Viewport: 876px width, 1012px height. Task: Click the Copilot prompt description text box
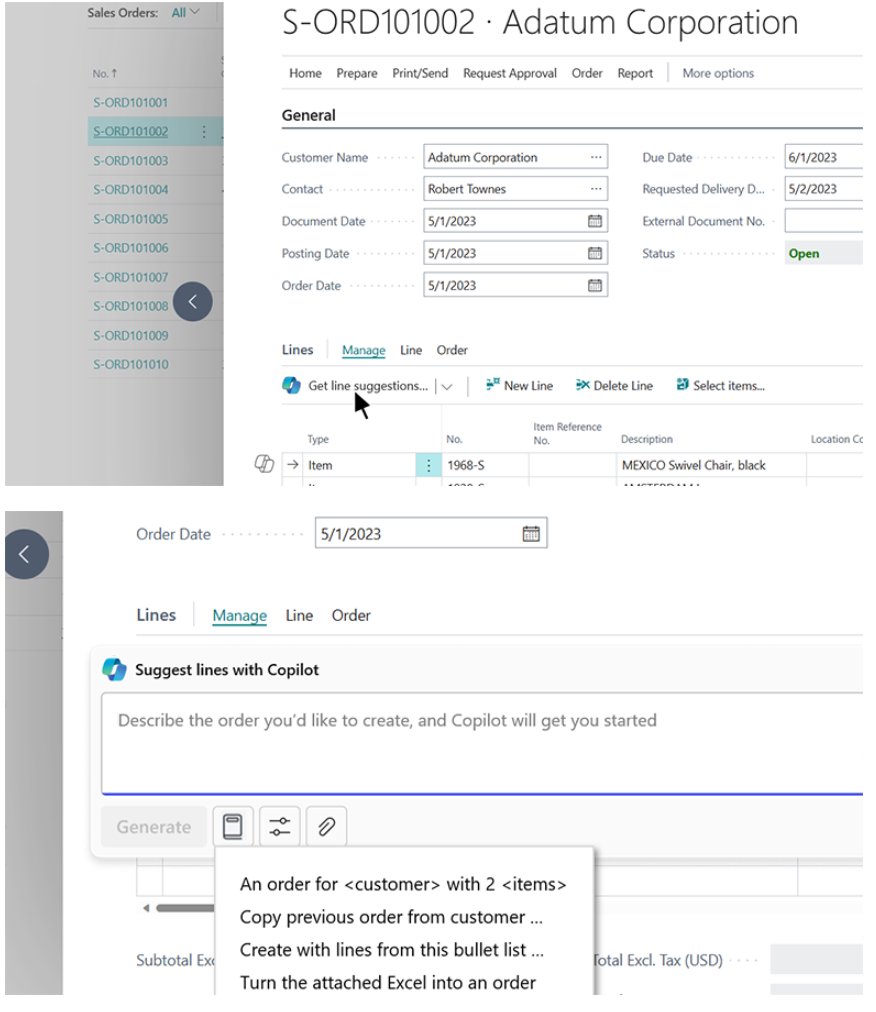pyautogui.click(x=482, y=744)
